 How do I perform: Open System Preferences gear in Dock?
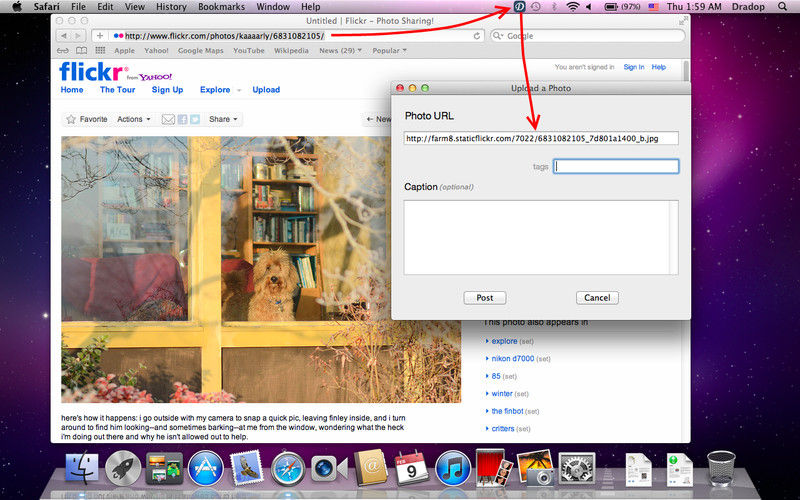(x=577, y=468)
